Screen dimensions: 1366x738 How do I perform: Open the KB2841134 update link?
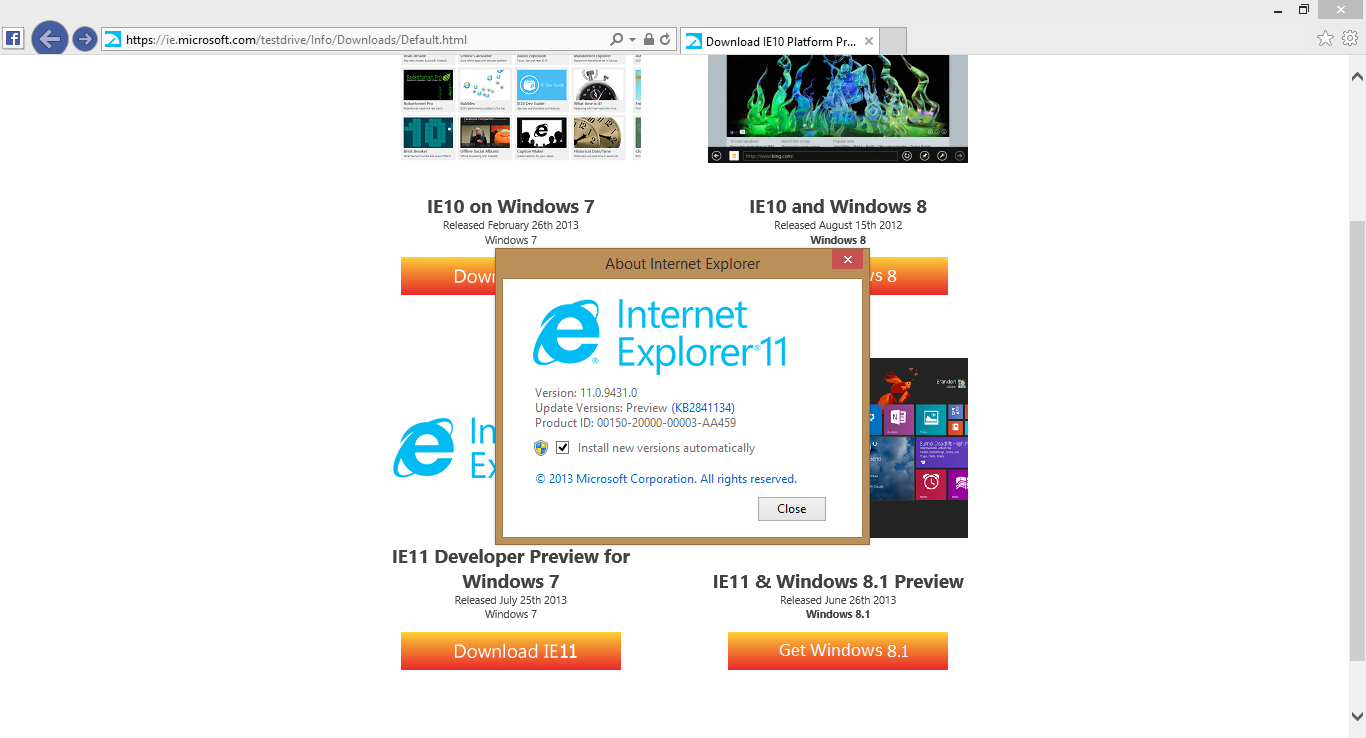[704, 408]
